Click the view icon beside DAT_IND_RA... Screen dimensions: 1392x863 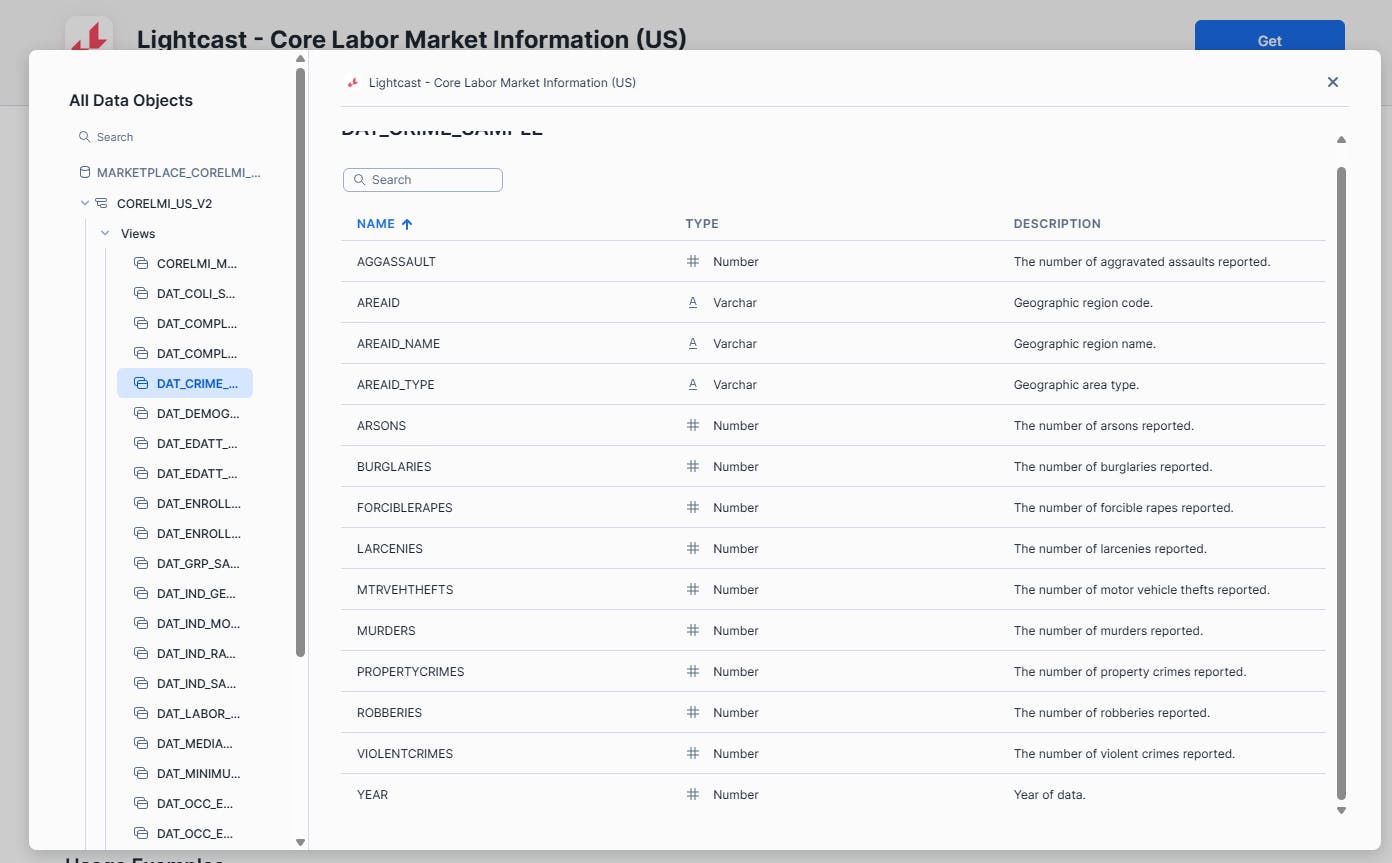[141, 653]
